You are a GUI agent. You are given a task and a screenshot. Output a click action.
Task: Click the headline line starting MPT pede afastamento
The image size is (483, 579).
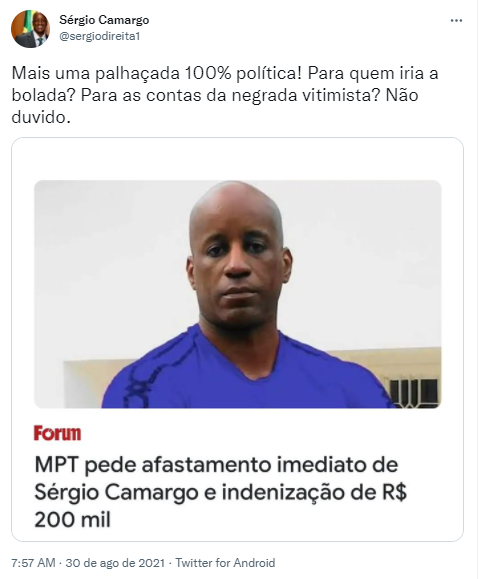click(x=216, y=465)
